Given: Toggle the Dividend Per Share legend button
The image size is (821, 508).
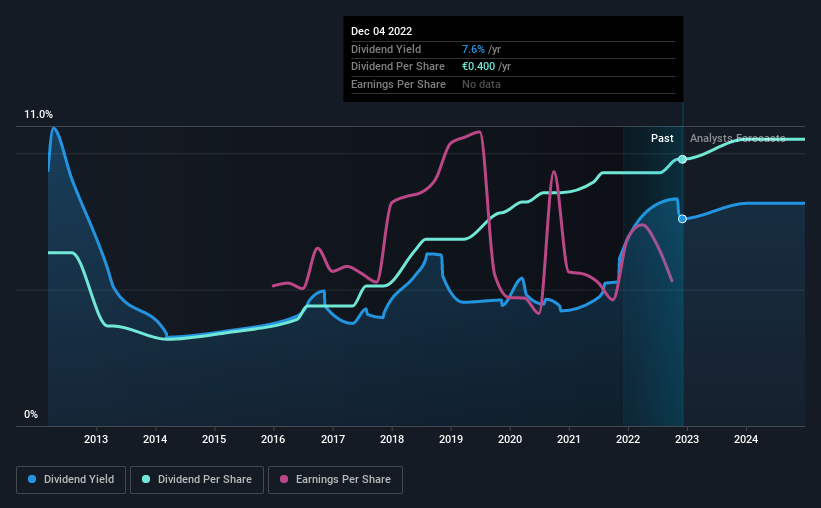Looking at the screenshot, I should pos(197,480).
